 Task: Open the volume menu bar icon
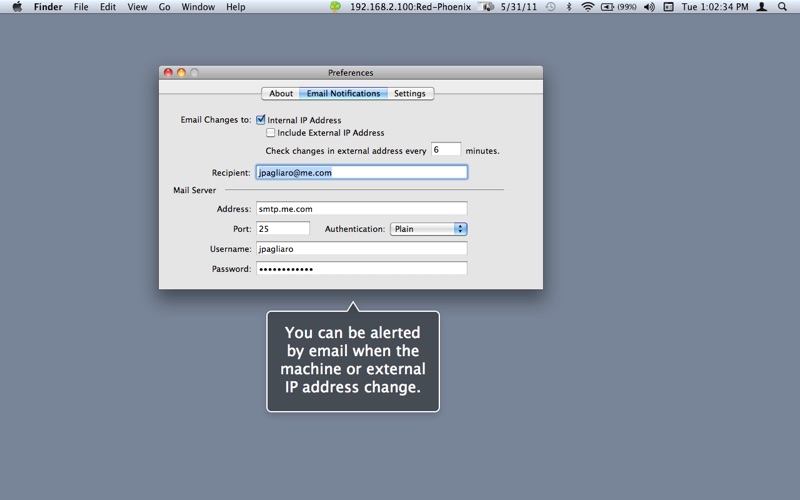pos(649,7)
